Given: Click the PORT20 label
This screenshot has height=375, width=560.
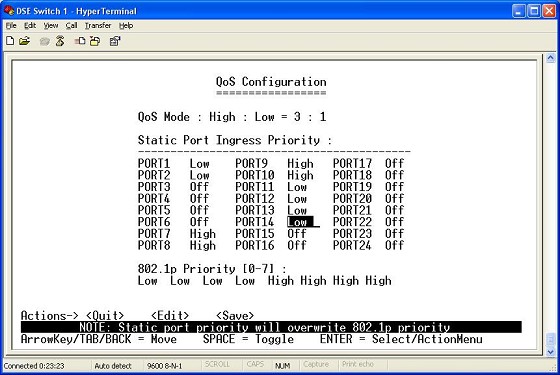Looking at the screenshot, I should 352,199.
